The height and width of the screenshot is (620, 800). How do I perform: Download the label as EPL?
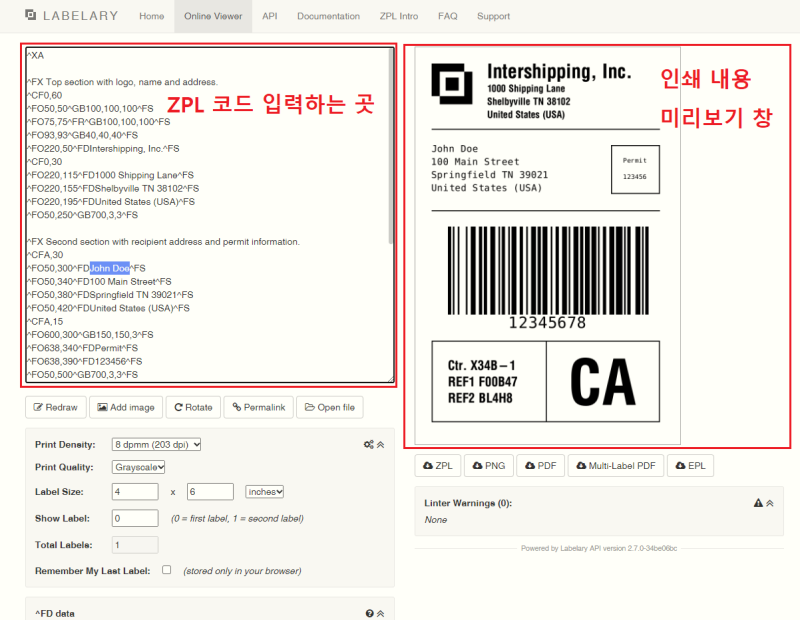tap(690, 465)
